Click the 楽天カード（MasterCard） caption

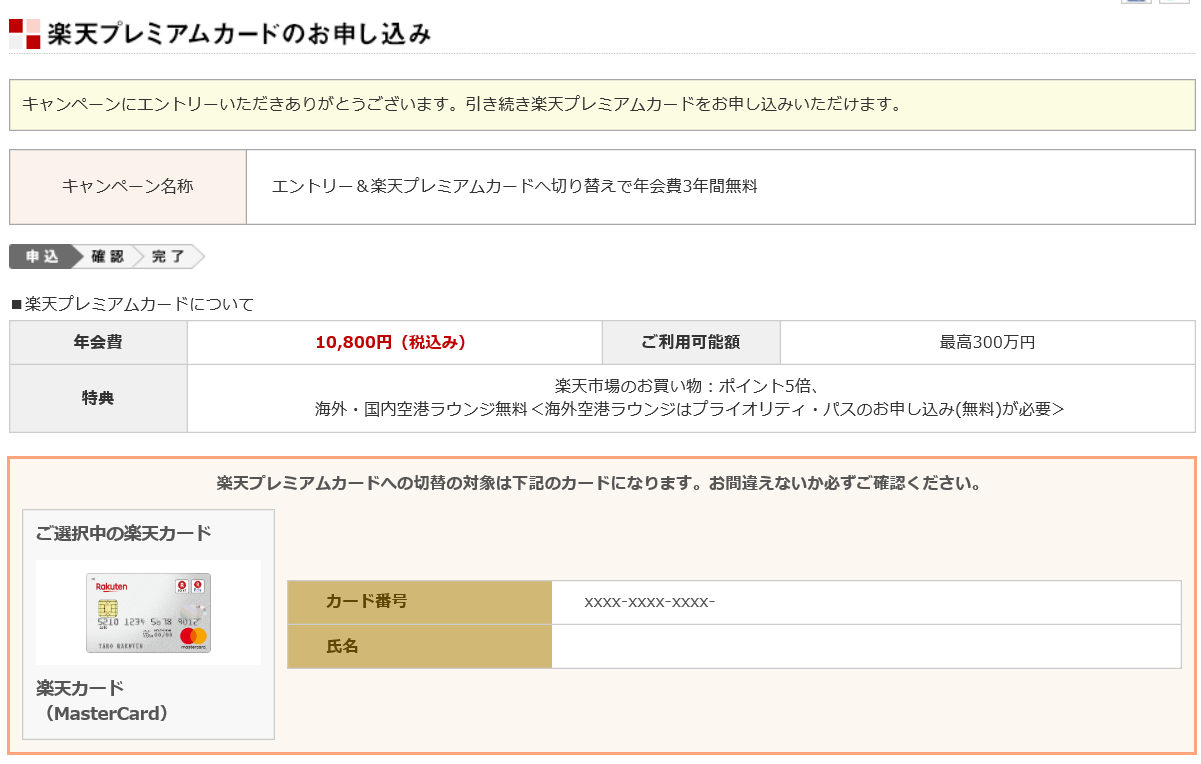102,701
